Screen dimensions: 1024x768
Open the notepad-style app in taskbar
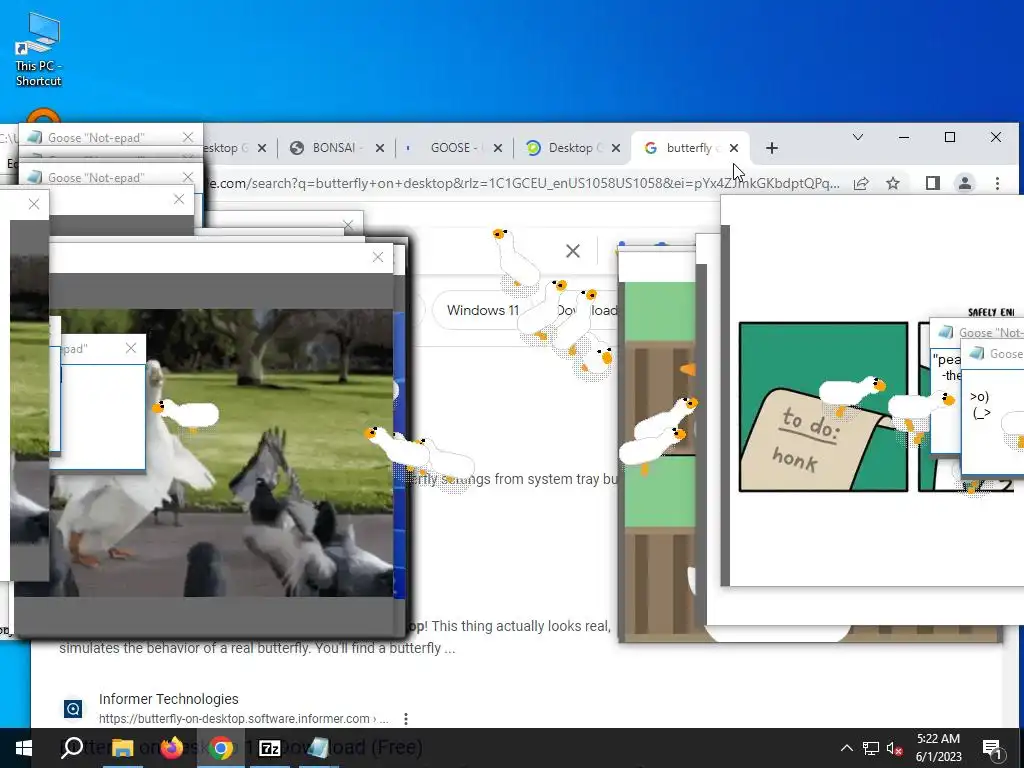click(x=319, y=748)
